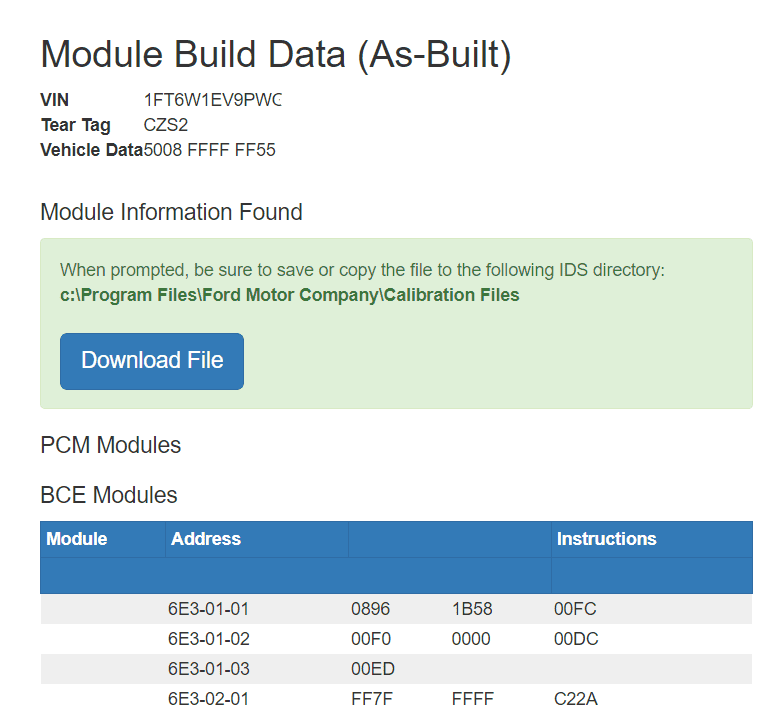Click the Module column header
The height and width of the screenshot is (711, 776).
pyautogui.click(x=77, y=539)
